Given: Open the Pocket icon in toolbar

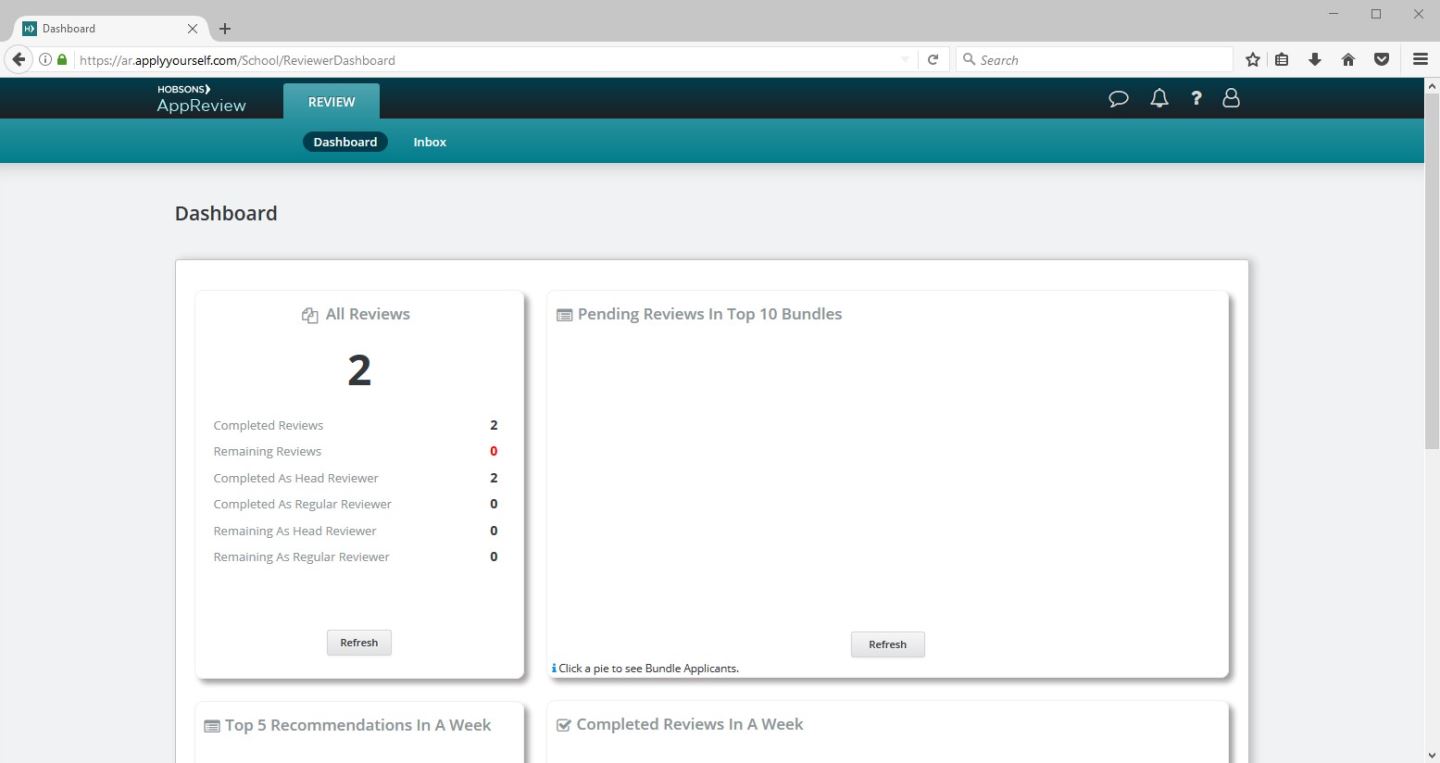Looking at the screenshot, I should pos(1381,60).
